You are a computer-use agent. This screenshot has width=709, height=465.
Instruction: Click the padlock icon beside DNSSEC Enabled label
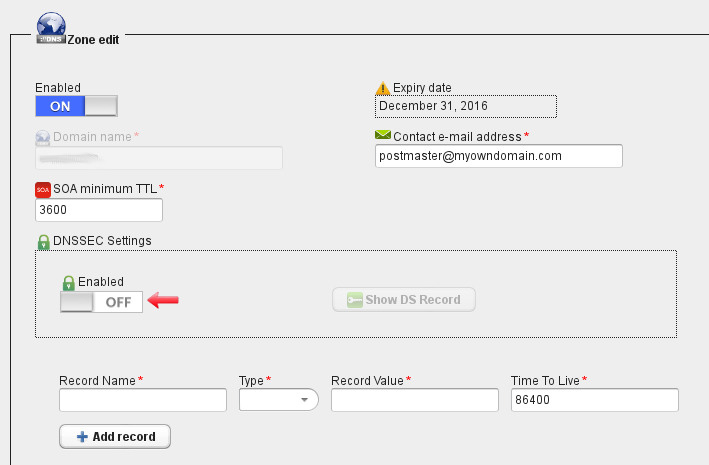[x=68, y=283]
